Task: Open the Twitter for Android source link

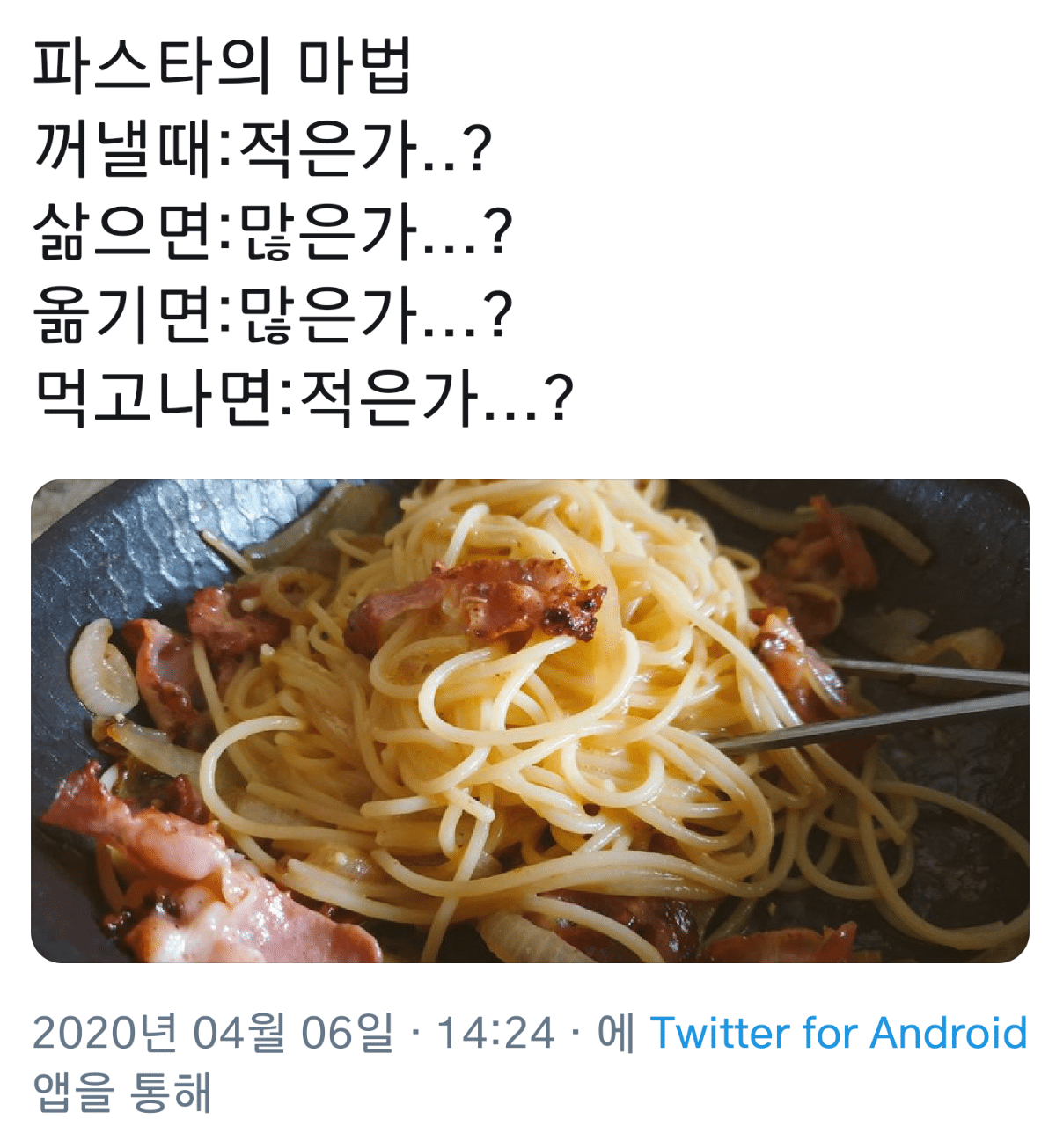Action: point(838,1033)
